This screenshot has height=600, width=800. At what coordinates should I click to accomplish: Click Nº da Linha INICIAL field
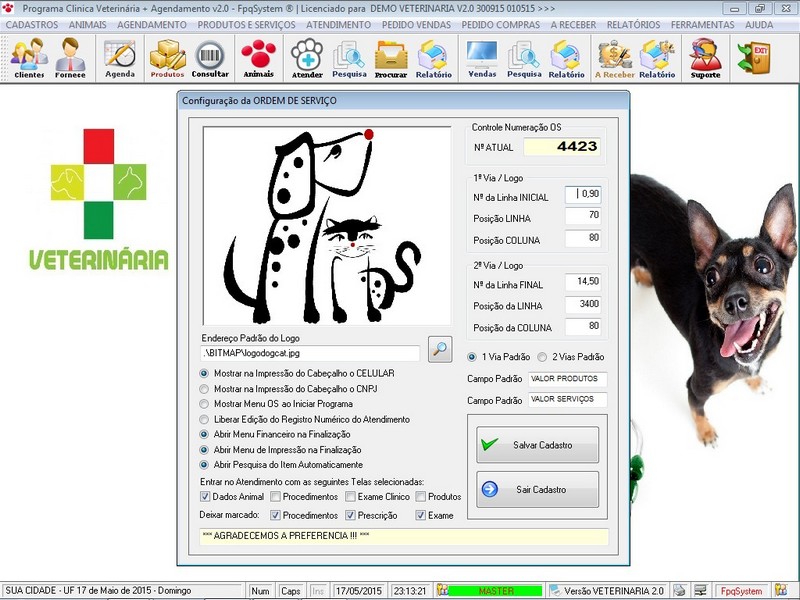pos(583,194)
